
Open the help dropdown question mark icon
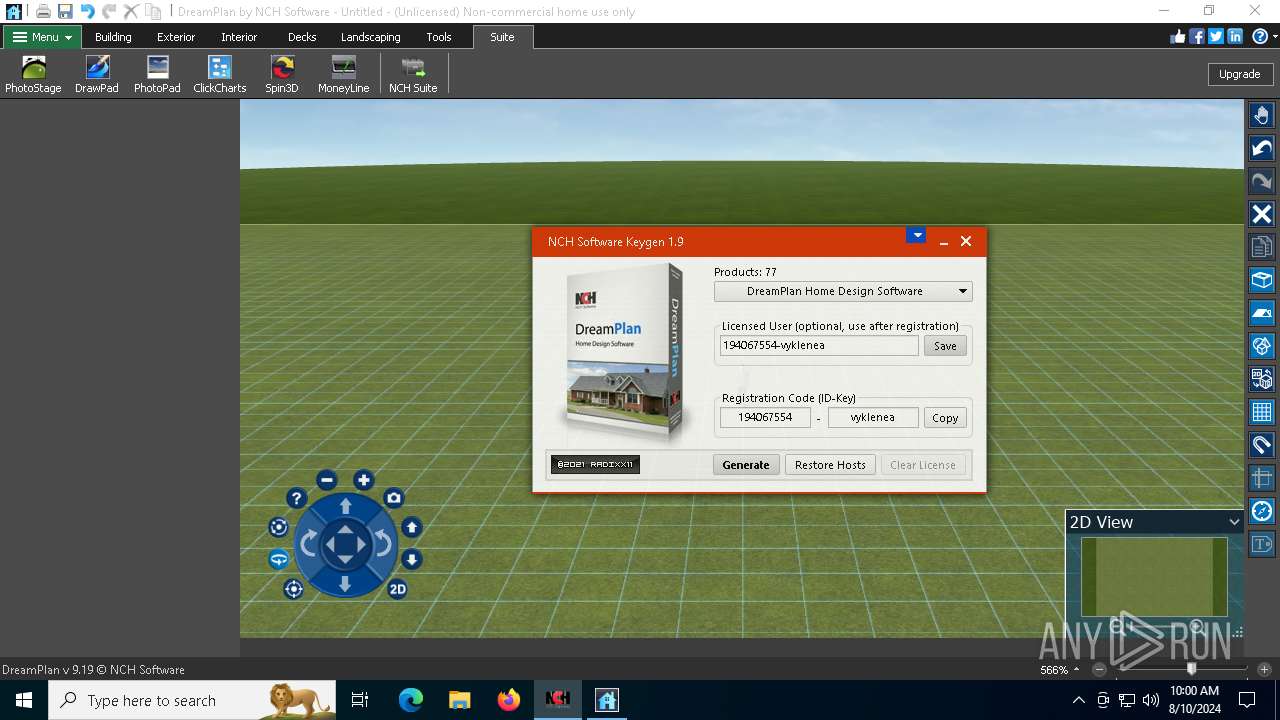click(x=1264, y=36)
